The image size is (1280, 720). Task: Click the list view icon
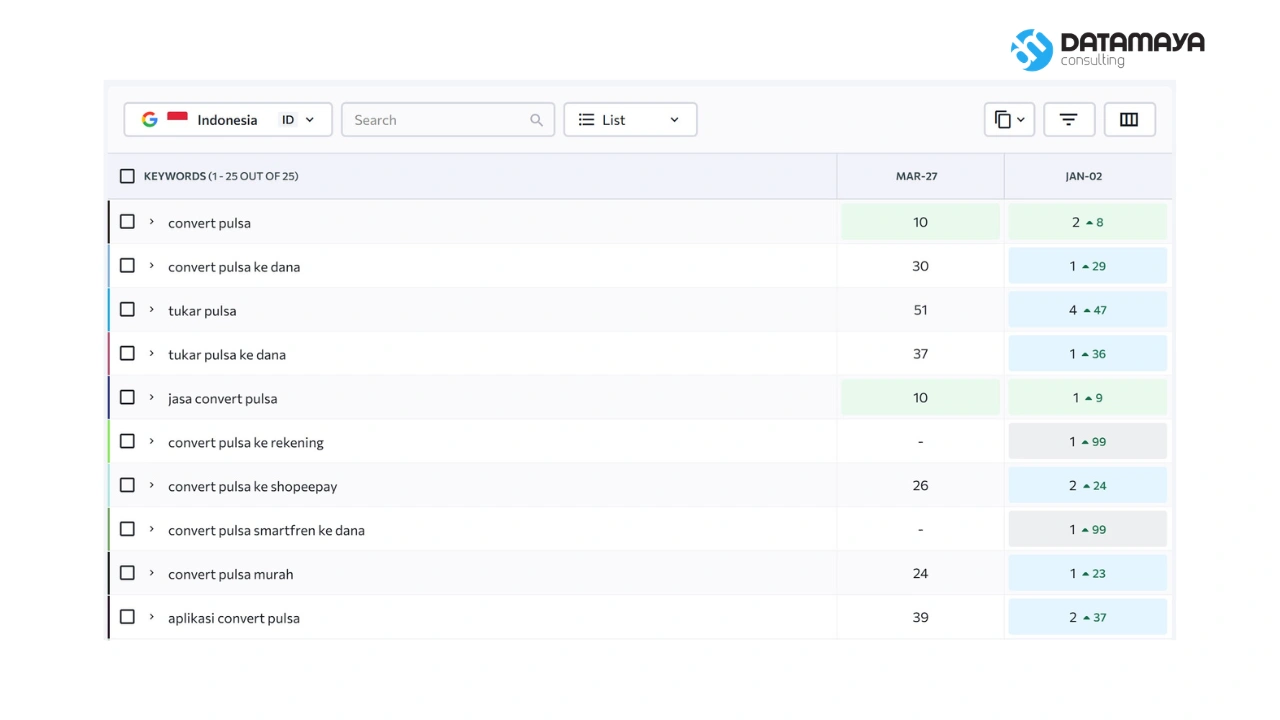coord(586,120)
